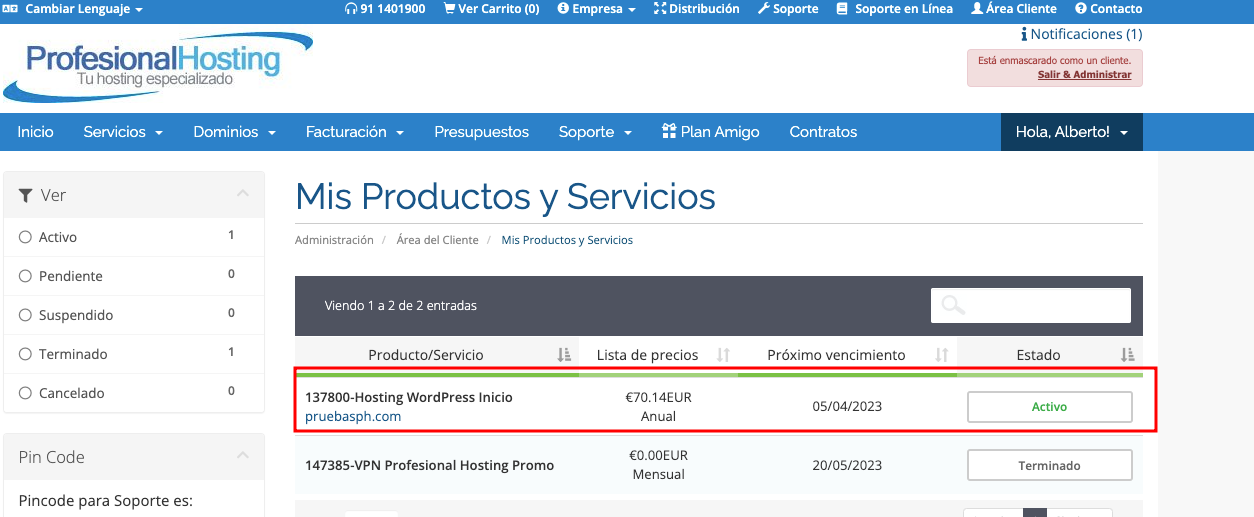
Task: Click the Soporte wrench icon
Action: 764,8
